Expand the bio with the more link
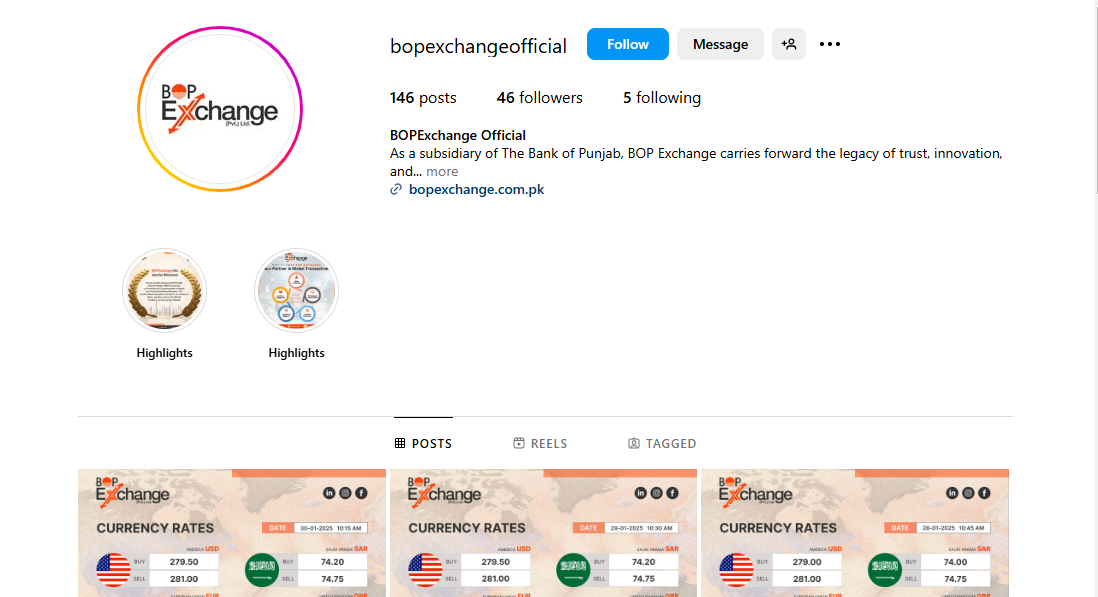This screenshot has height=597, width=1098. tap(442, 171)
